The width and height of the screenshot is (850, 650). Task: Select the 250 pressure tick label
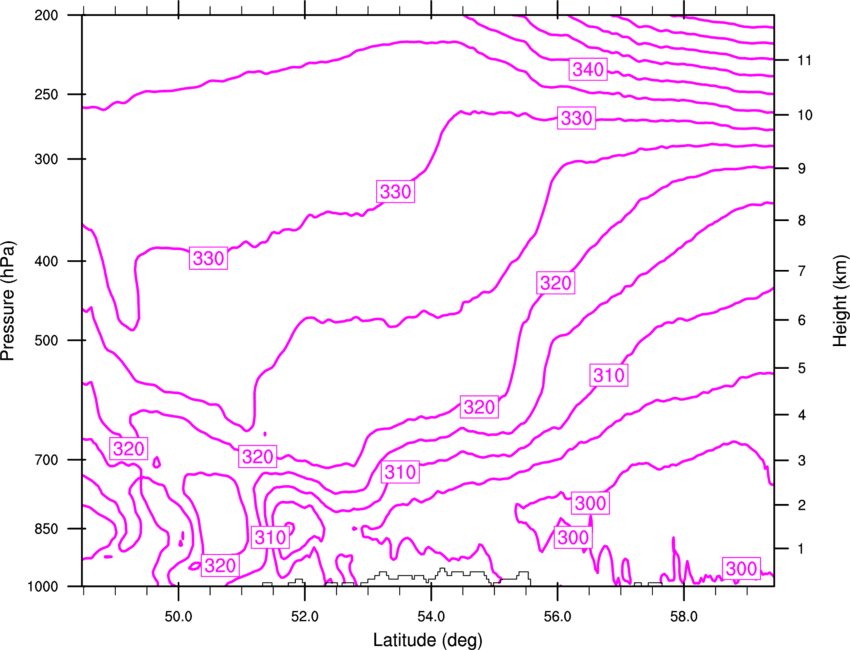point(46,94)
